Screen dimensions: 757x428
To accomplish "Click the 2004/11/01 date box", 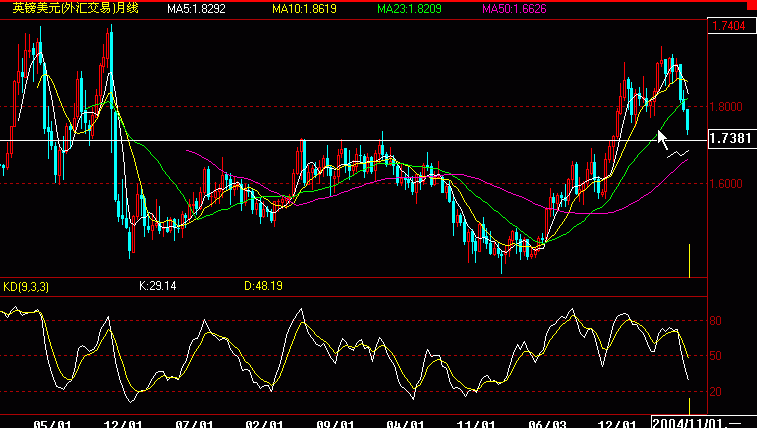I will (x=703, y=422).
